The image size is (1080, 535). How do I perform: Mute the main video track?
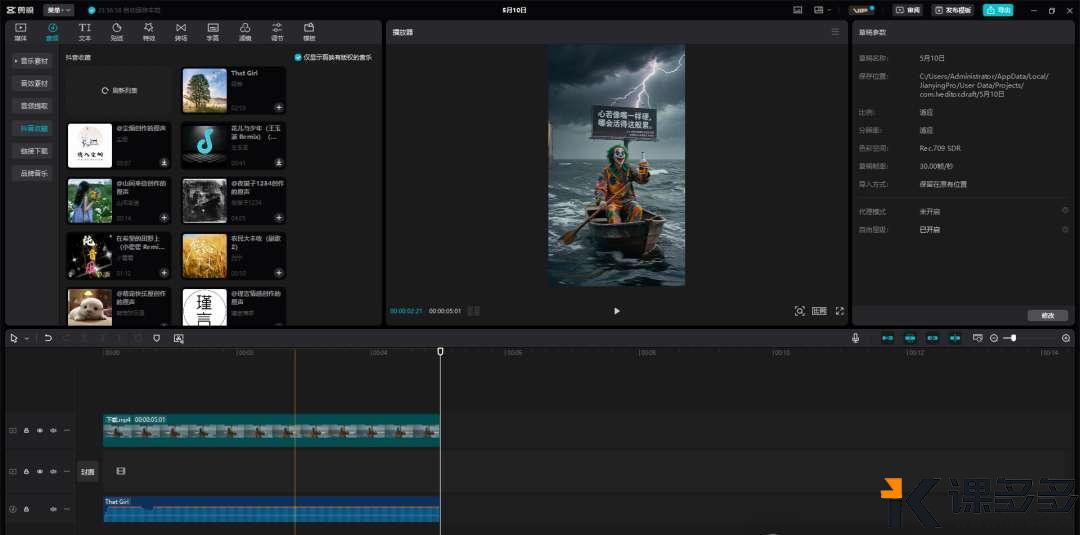pyautogui.click(x=53, y=430)
